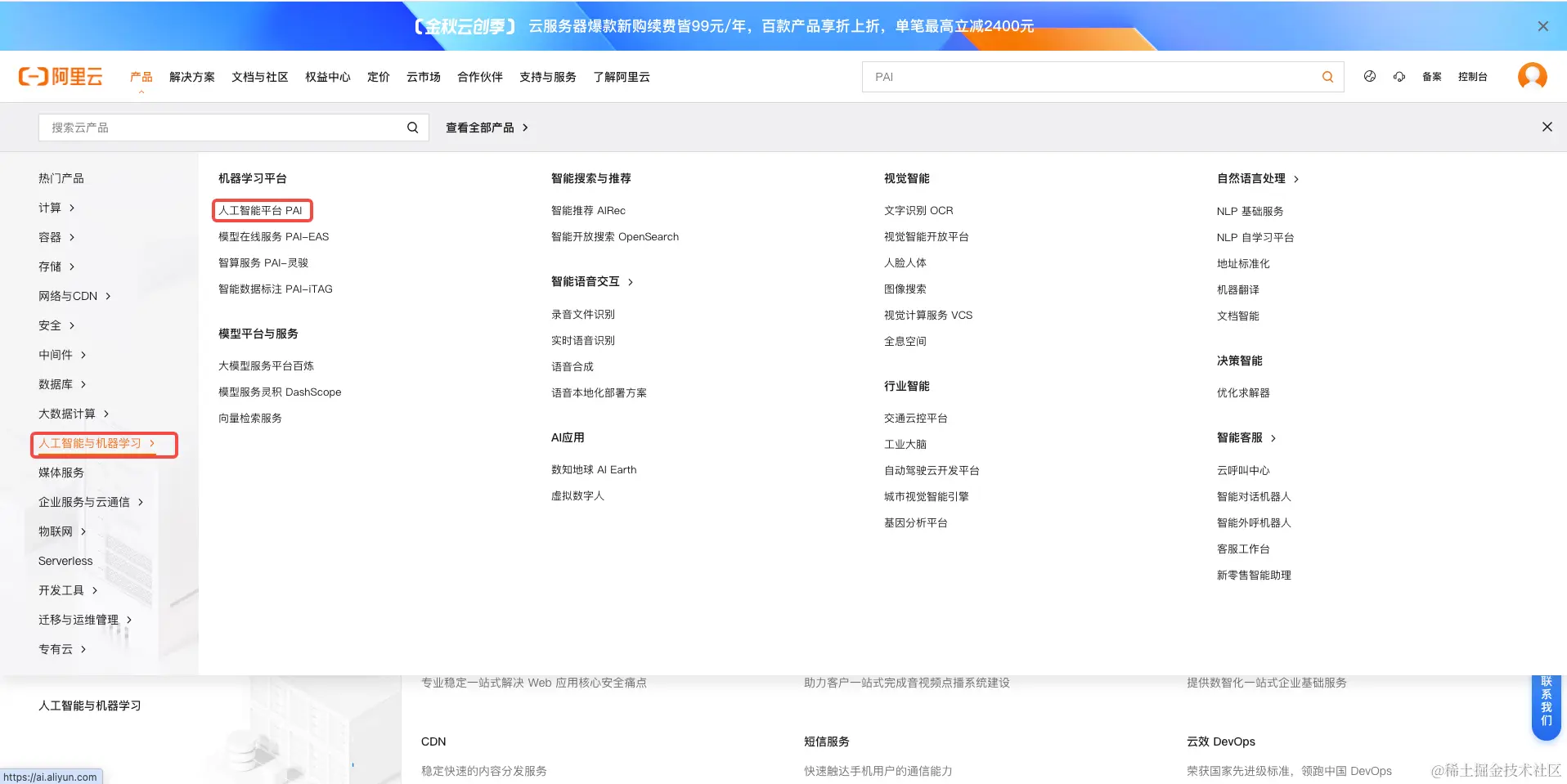The image size is (1567, 784).
Task: Open NLP 自学习平台 link
Action: point(1255,237)
